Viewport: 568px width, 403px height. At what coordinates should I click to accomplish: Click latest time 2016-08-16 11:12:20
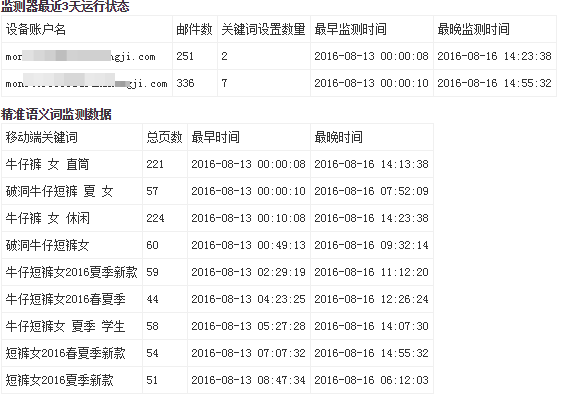click(x=371, y=272)
